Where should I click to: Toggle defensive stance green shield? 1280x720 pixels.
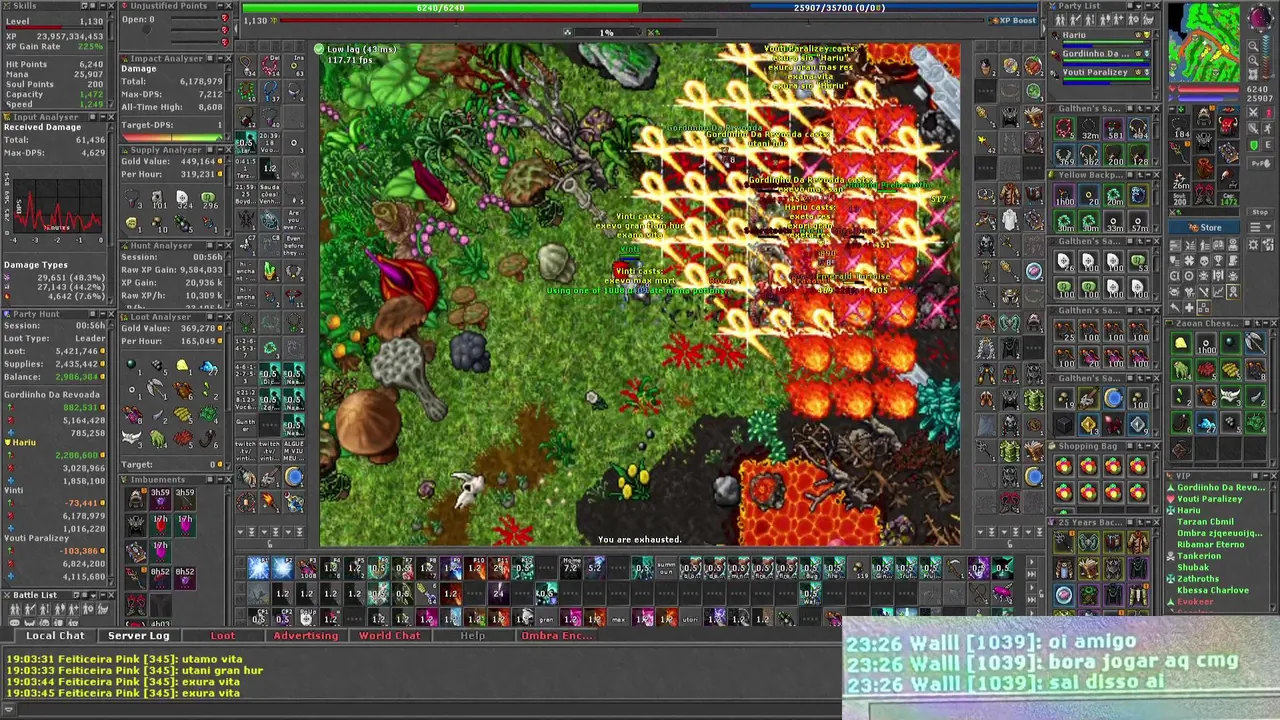pyautogui.click(x=1253, y=145)
